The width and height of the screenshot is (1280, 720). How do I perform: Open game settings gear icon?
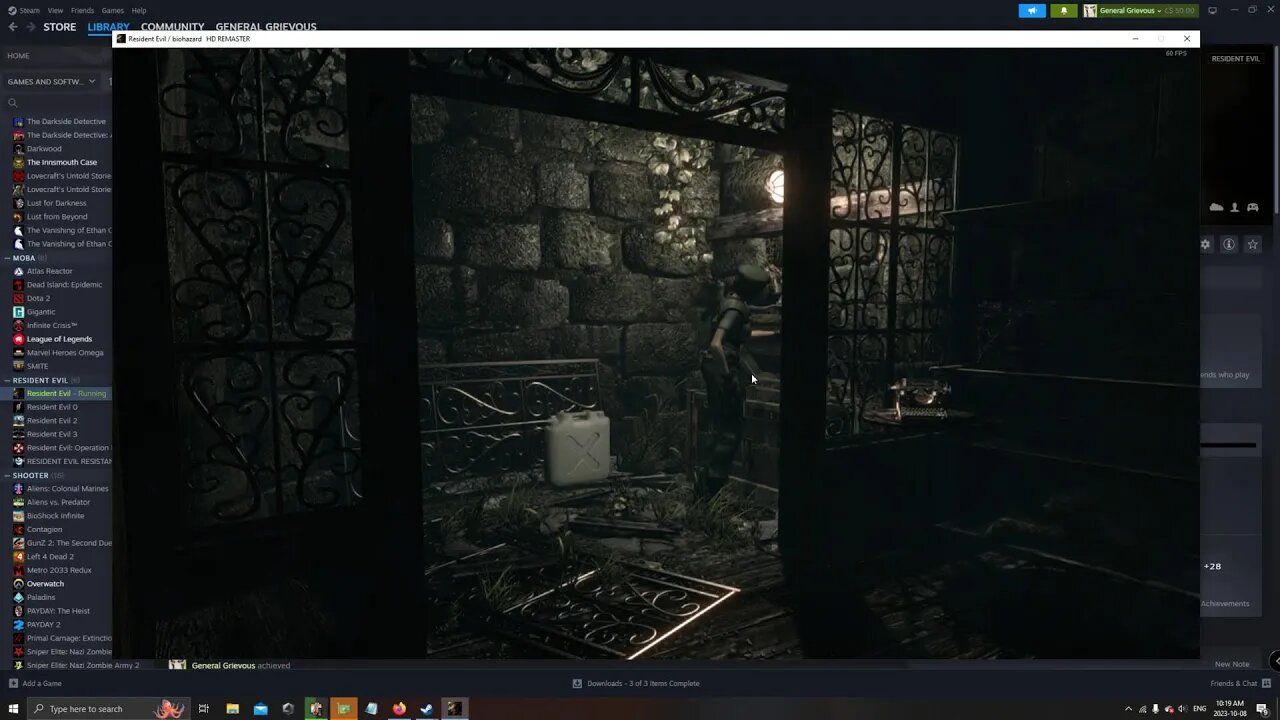click(x=1205, y=244)
